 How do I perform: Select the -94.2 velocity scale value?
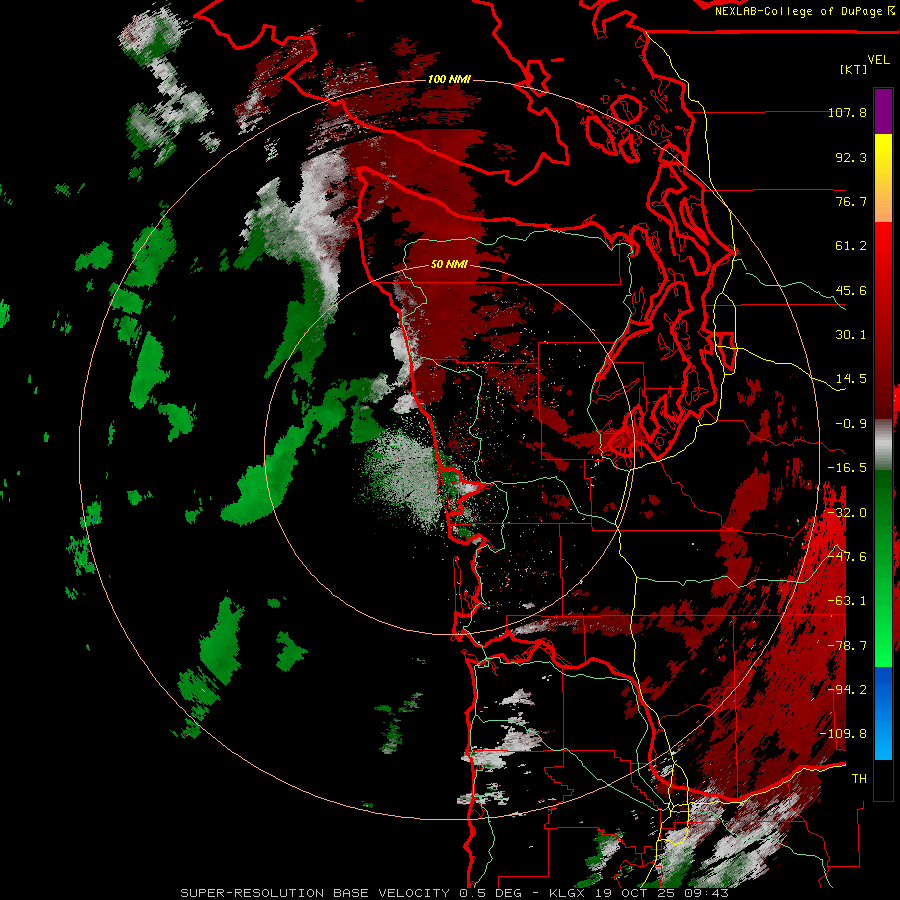[847, 690]
